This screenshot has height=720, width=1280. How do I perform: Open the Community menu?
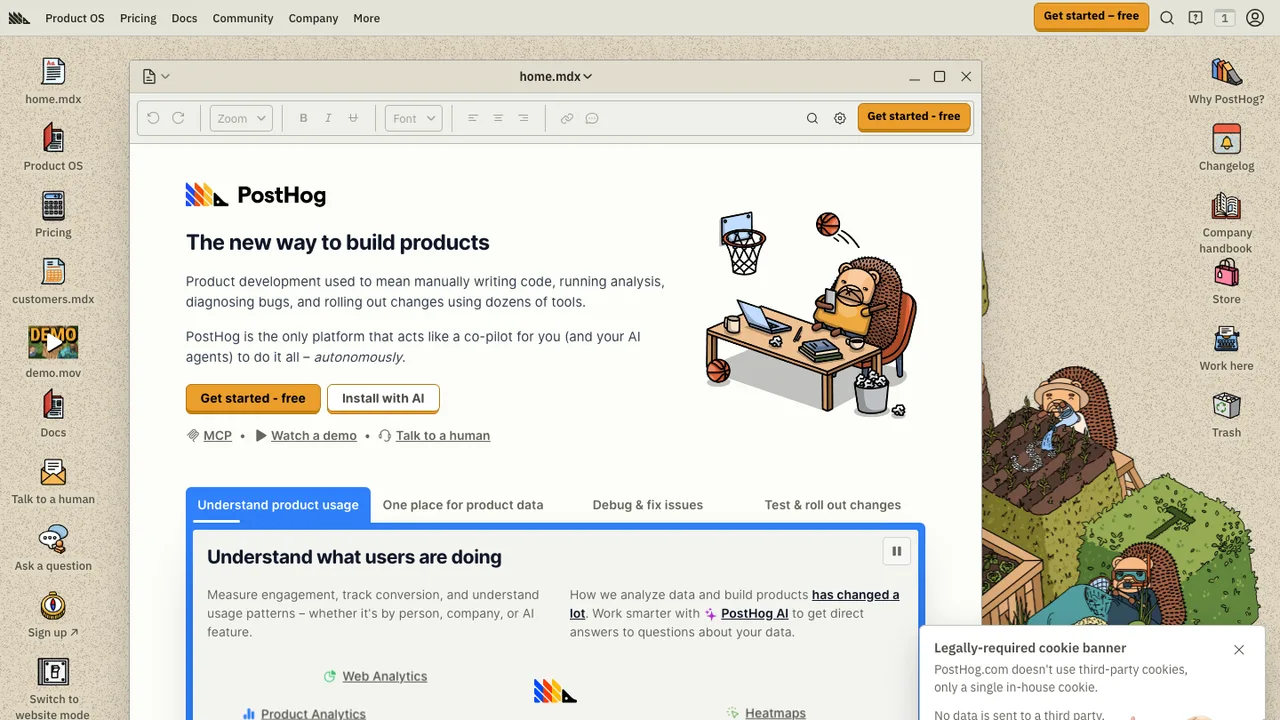point(243,18)
